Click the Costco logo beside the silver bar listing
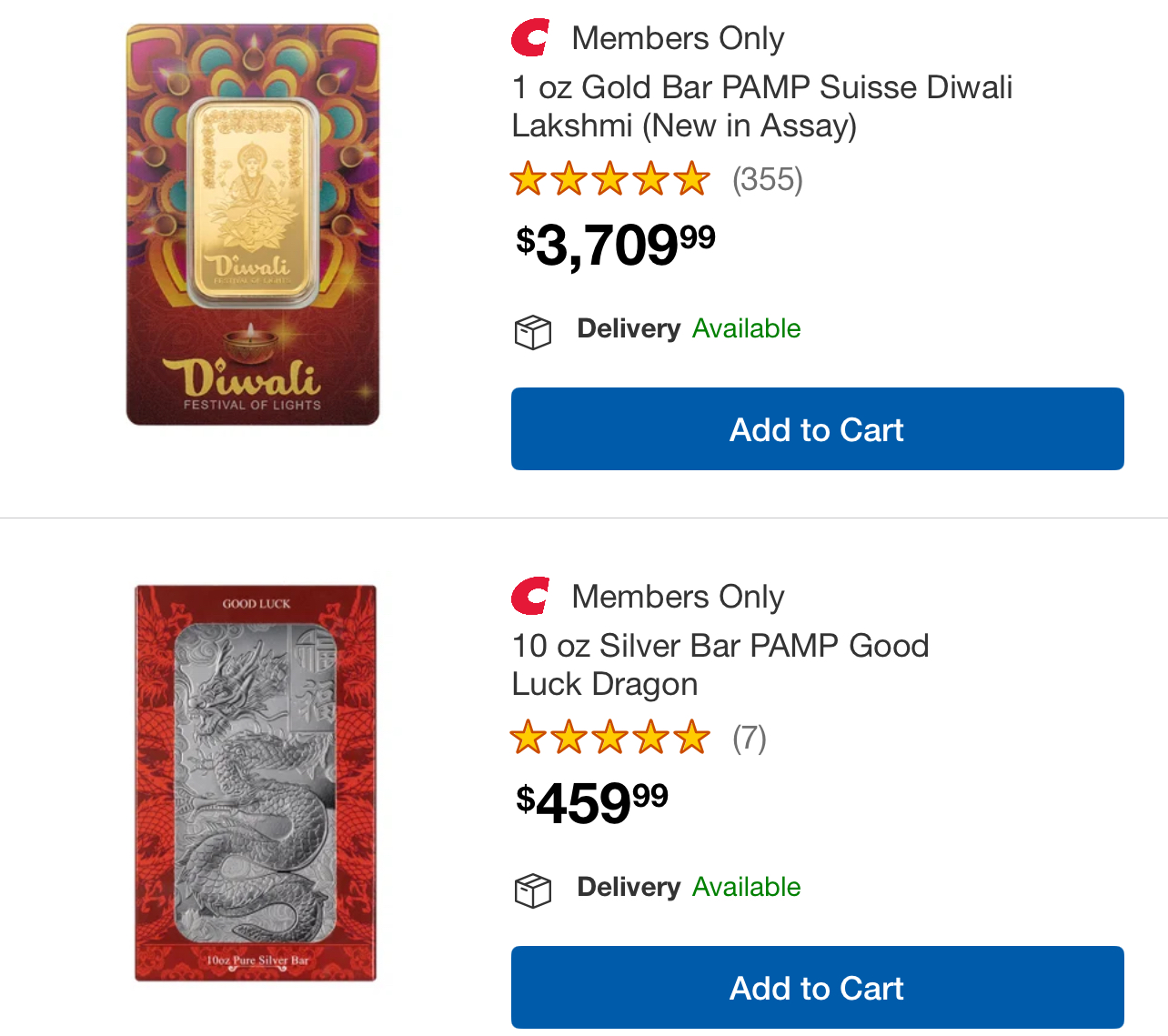Image resolution: width=1168 pixels, height=1036 pixels. pos(530,597)
